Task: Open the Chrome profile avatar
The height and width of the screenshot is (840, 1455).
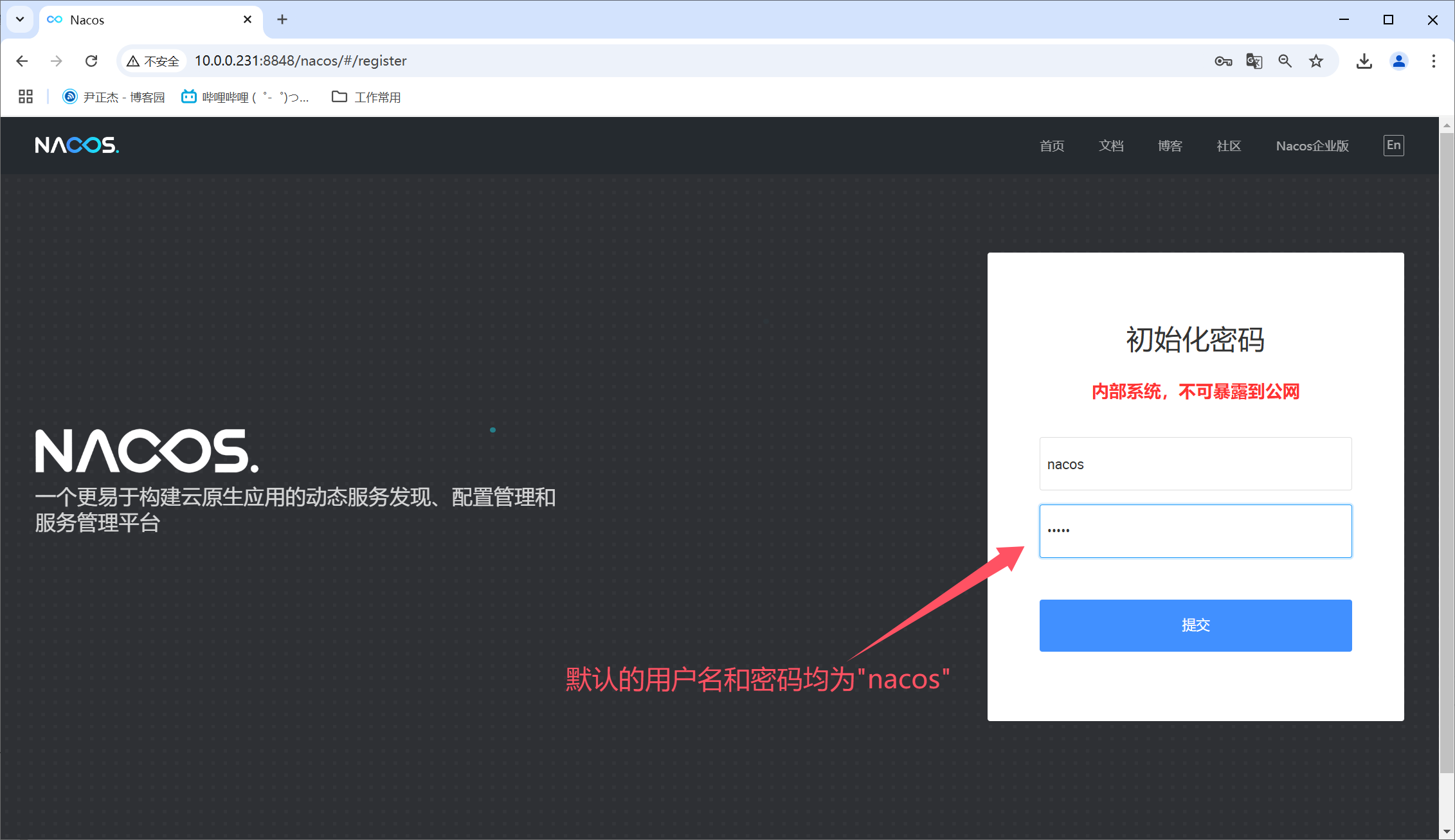Action: click(1398, 61)
